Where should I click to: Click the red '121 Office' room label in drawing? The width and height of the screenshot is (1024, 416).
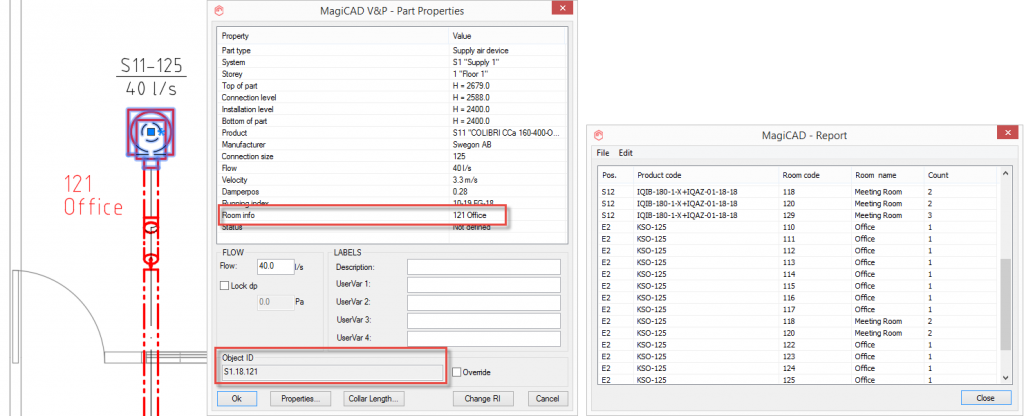pyautogui.click(x=93, y=196)
